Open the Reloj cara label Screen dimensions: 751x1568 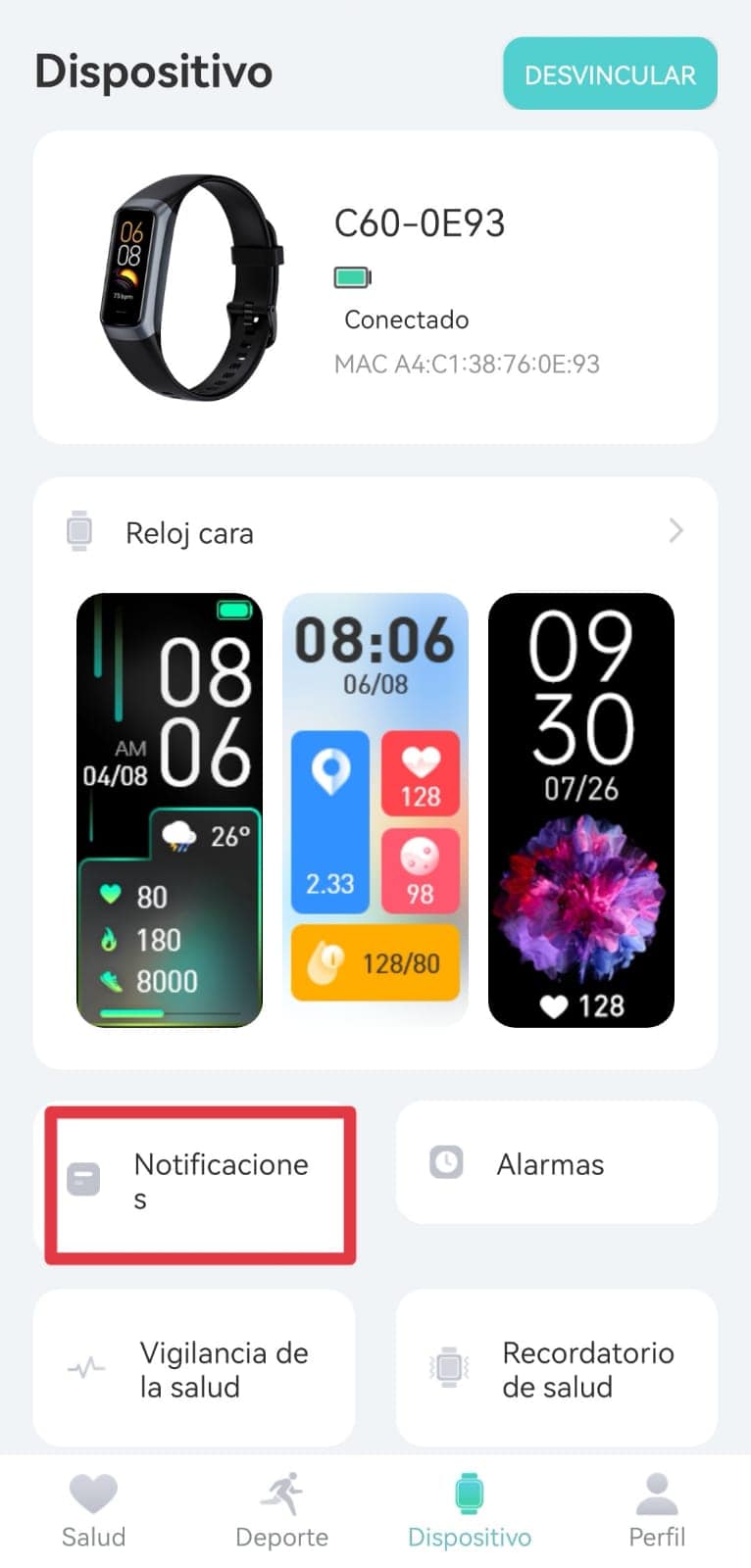189,533
